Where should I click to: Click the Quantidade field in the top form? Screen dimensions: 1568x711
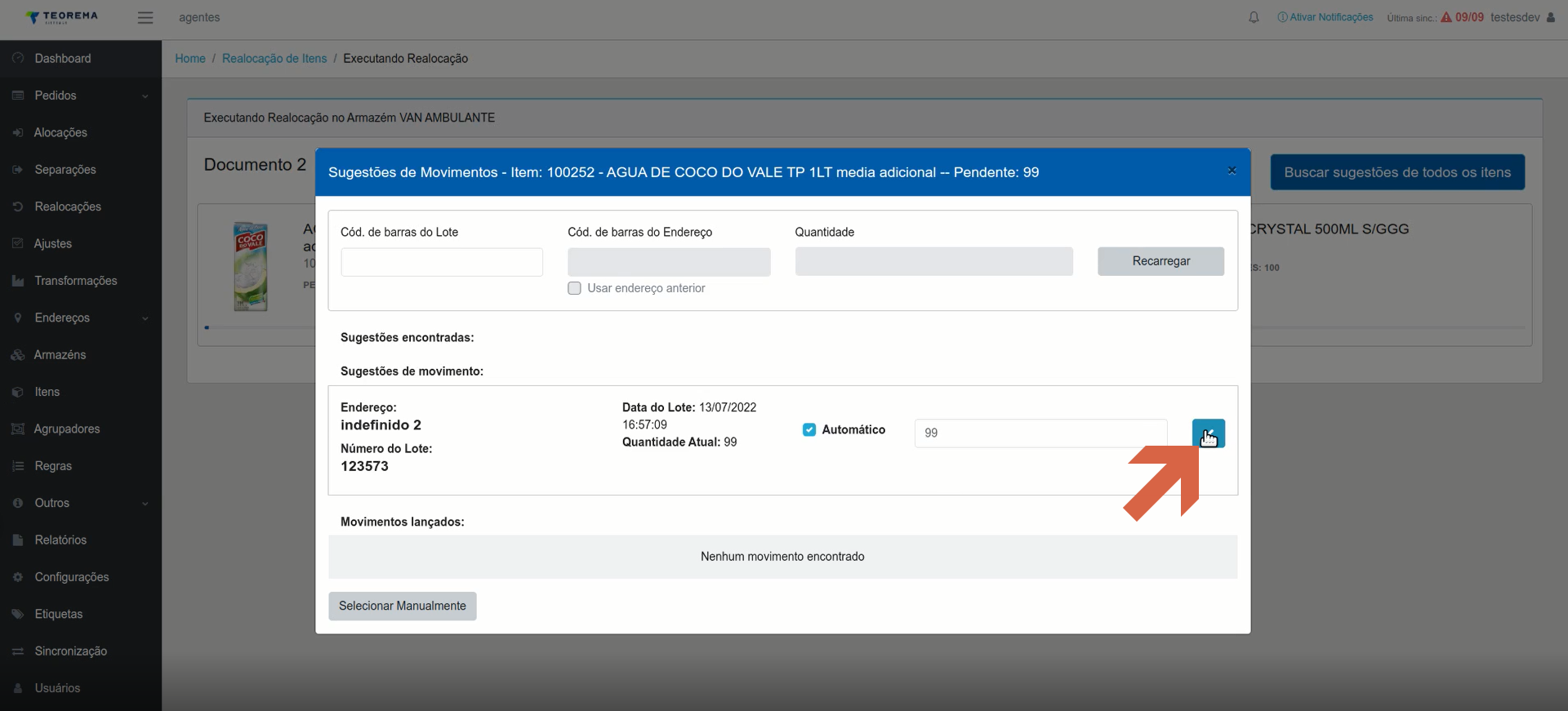(x=933, y=261)
